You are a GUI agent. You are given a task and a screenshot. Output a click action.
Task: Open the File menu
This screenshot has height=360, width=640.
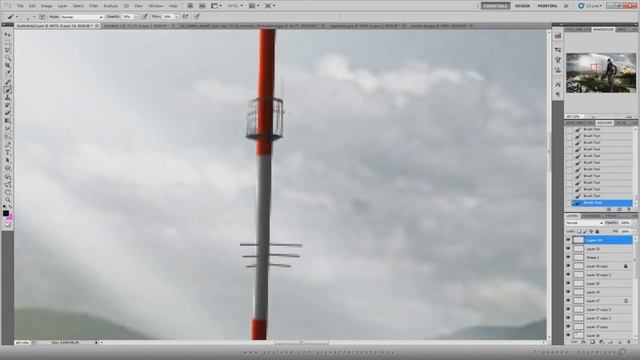point(20,6)
